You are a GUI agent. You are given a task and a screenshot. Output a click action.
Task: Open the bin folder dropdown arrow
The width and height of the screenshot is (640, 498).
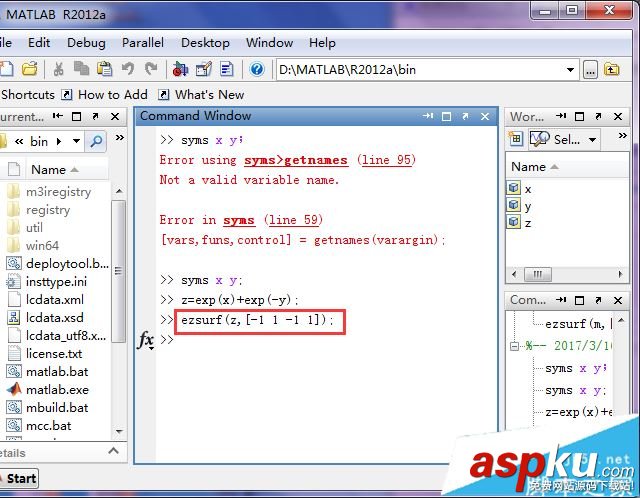[x=76, y=141]
